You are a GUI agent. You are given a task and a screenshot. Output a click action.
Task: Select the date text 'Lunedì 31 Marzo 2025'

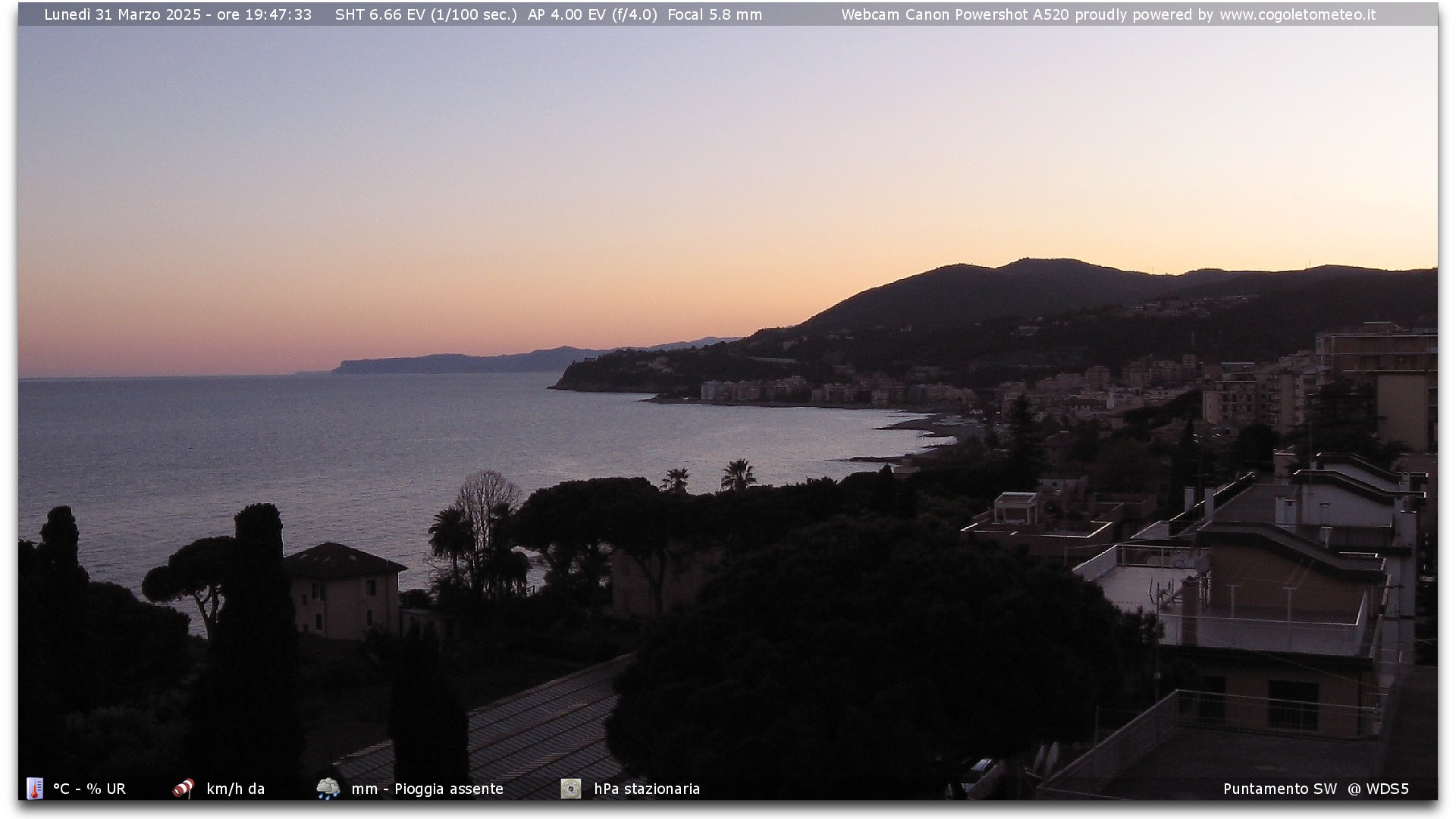pyautogui.click(x=123, y=14)
